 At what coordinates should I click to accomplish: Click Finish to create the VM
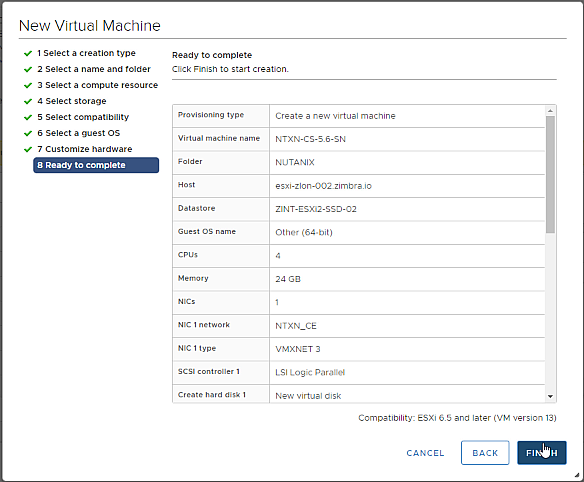coord(542,453)
